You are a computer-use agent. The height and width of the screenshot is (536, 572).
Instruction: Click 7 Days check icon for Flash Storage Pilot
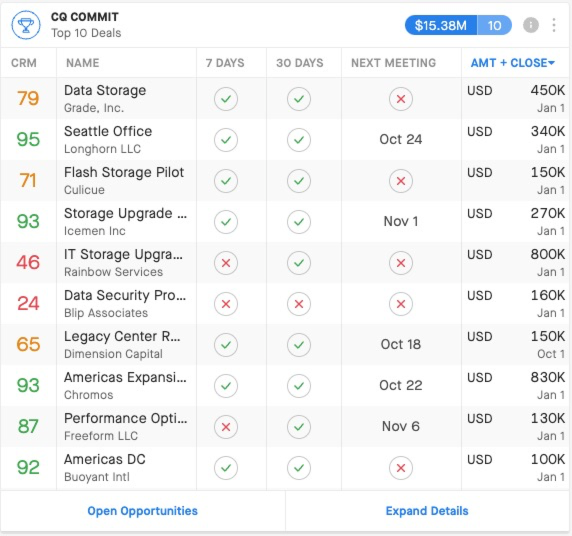226,181
